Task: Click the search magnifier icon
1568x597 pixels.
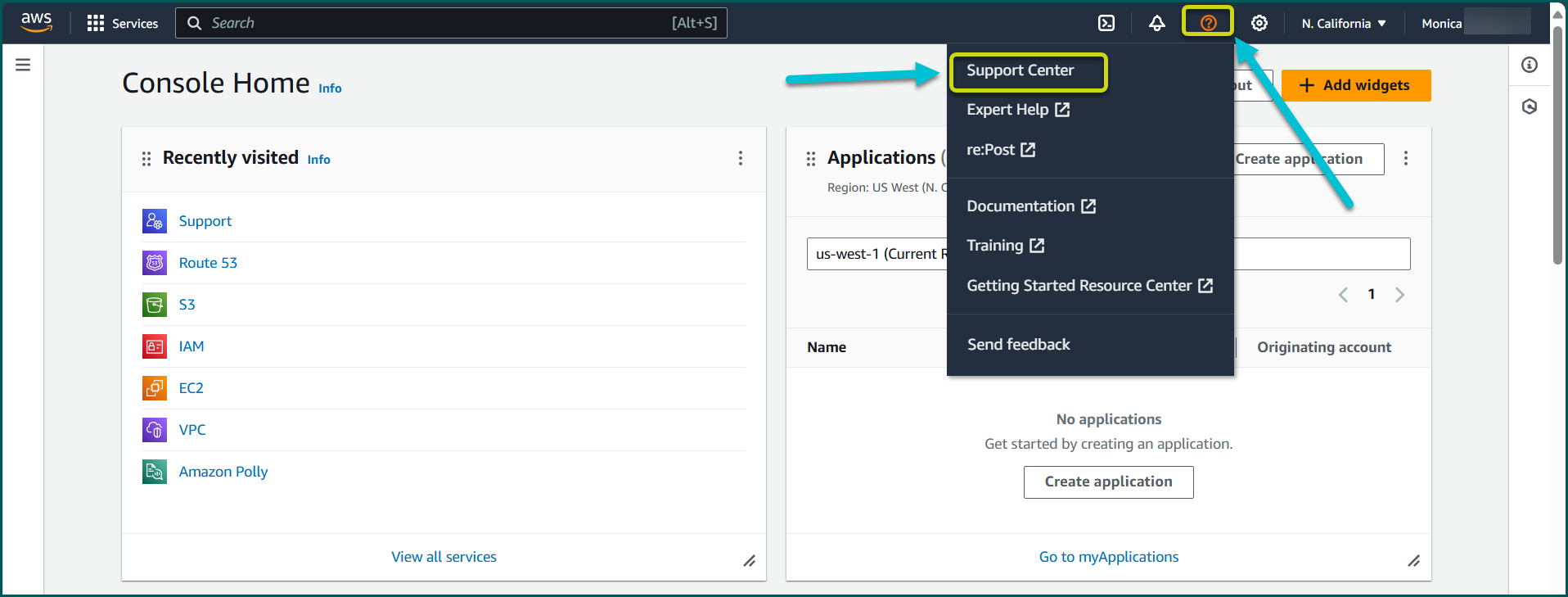Action: click(x=194, y=23)
